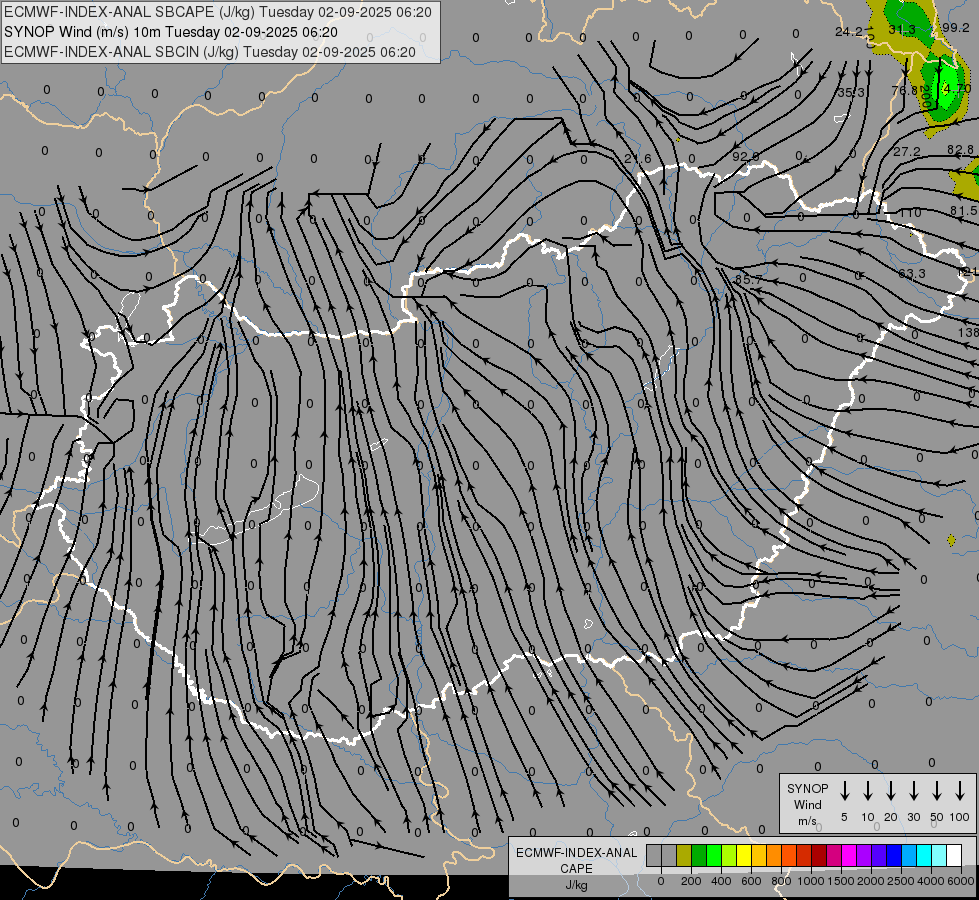Click the SYNOP Wind m/s legend label

(807, 804)
